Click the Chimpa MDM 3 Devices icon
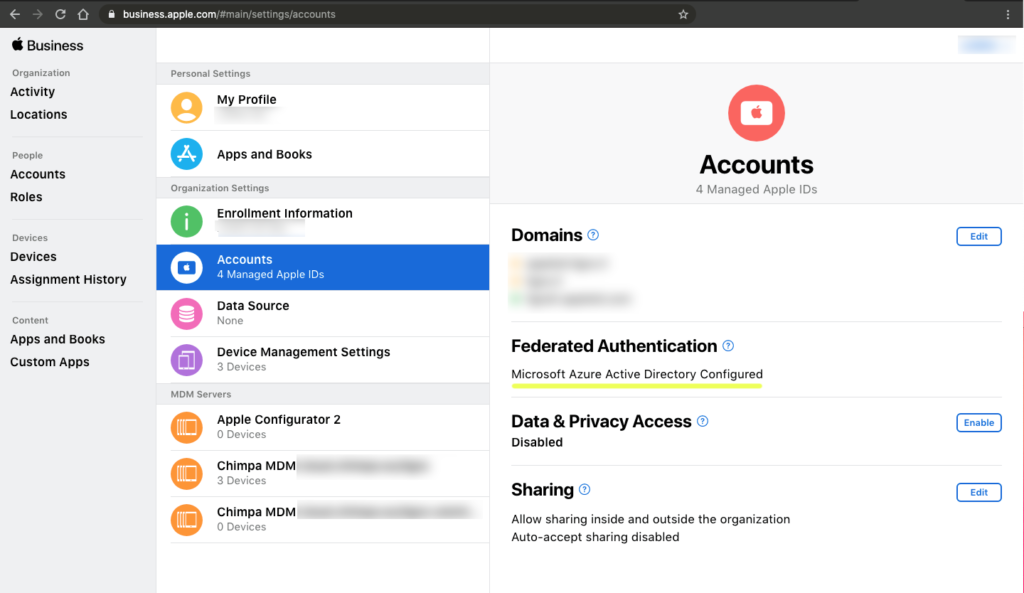The image size is (1024, 593). 187,474
